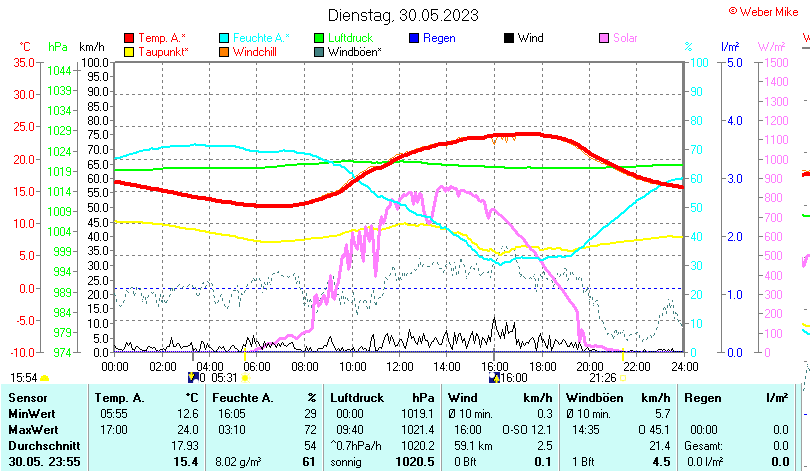This screenshot has width=810, height=471.
Task: Click the 'Sensor' table header
Action: click(28, 398)
